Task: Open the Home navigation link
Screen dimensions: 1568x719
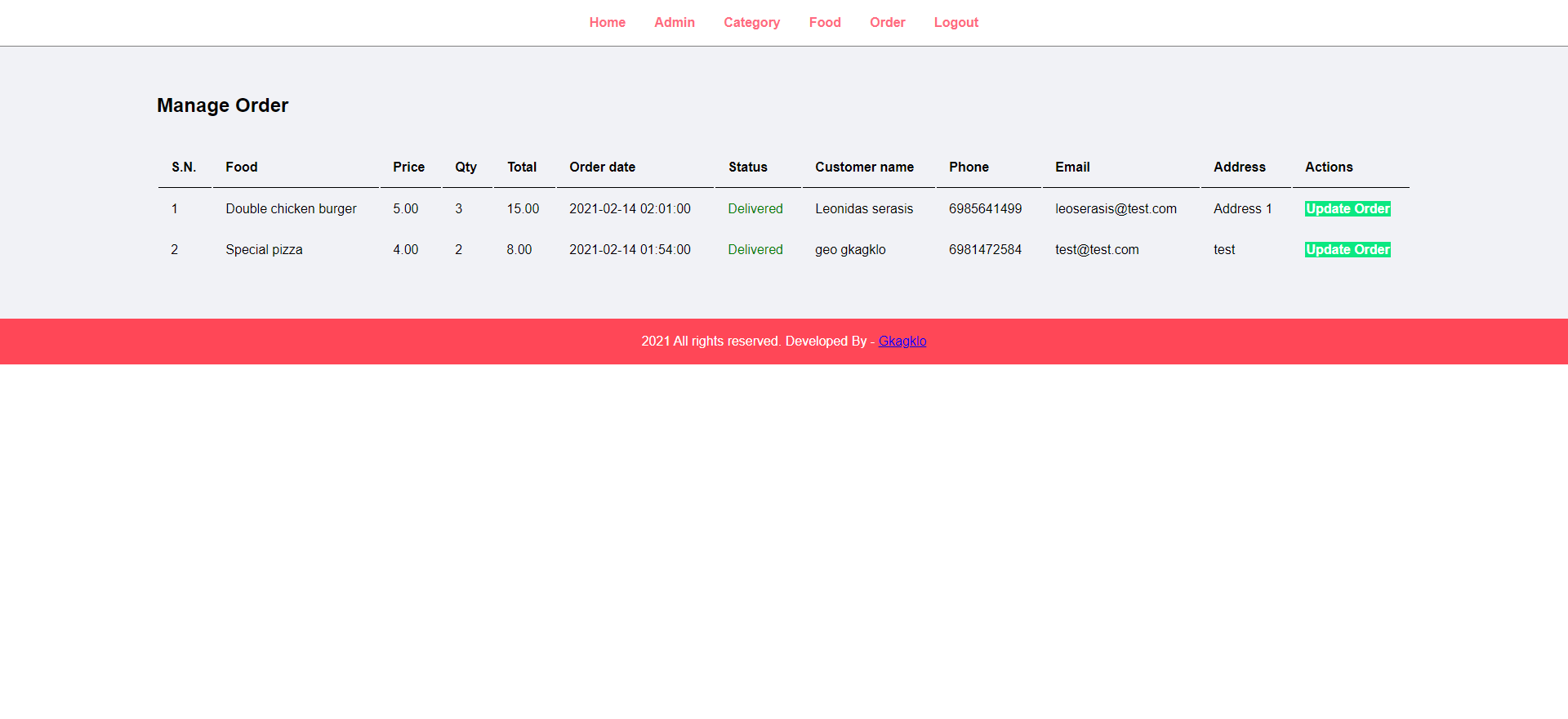Action: [607, 23]
